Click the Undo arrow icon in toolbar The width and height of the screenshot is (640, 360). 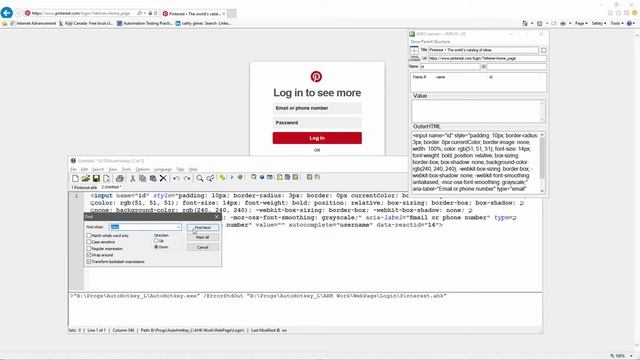click(176, 178)
